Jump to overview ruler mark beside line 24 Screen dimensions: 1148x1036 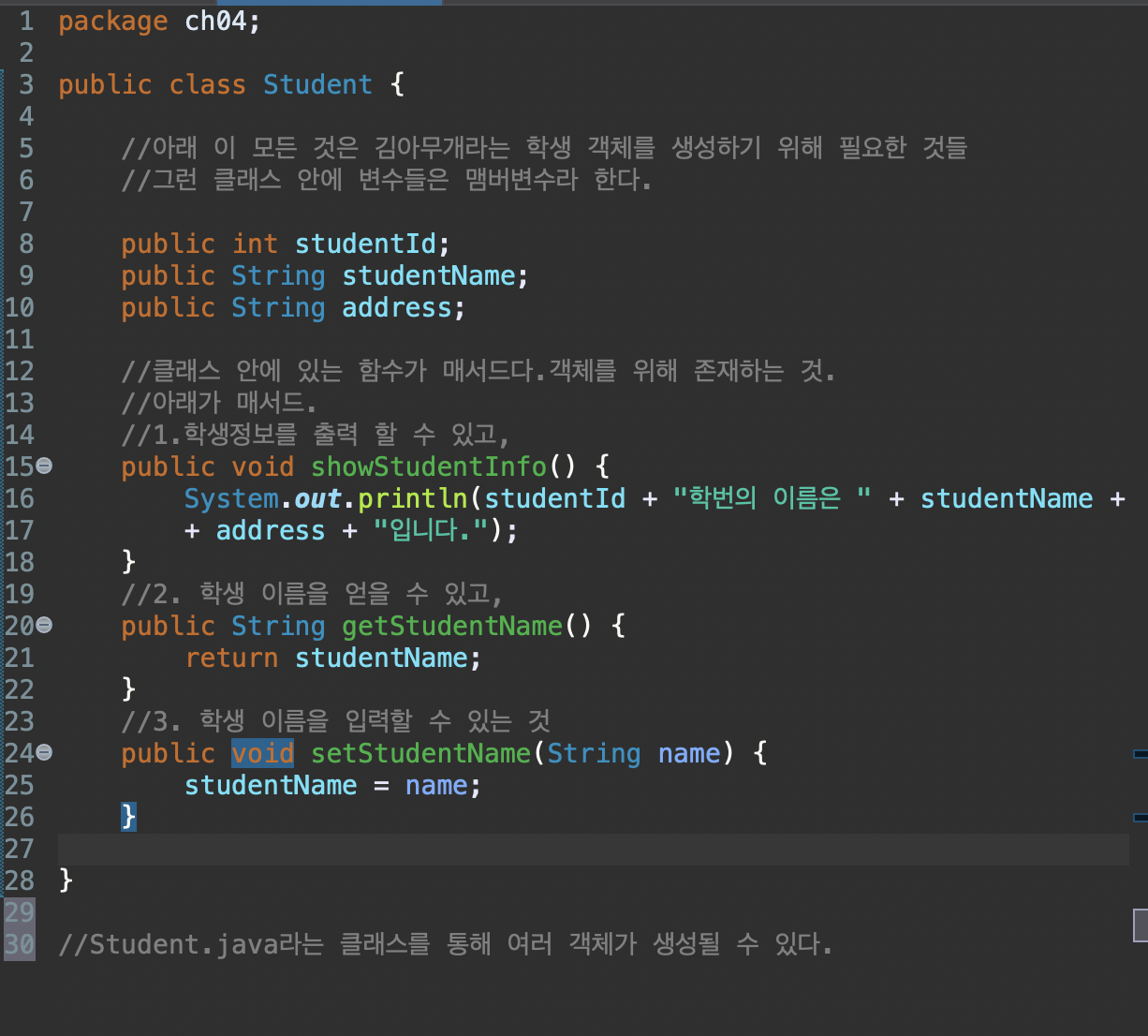click(x=1140, y=753)
